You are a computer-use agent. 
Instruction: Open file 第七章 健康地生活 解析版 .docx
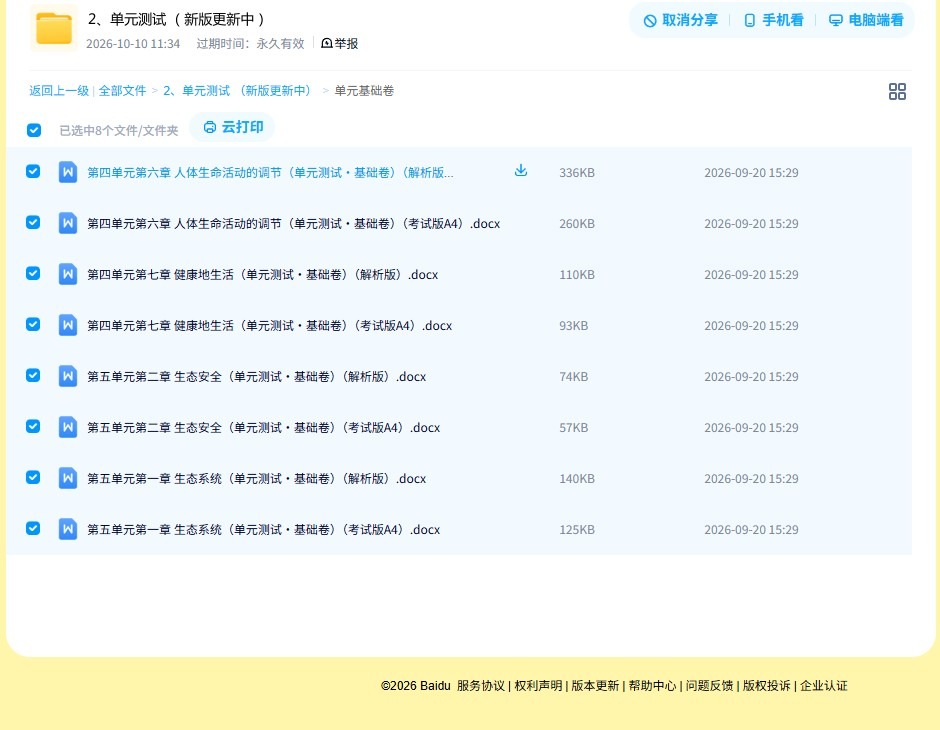[x=263, y=274]
